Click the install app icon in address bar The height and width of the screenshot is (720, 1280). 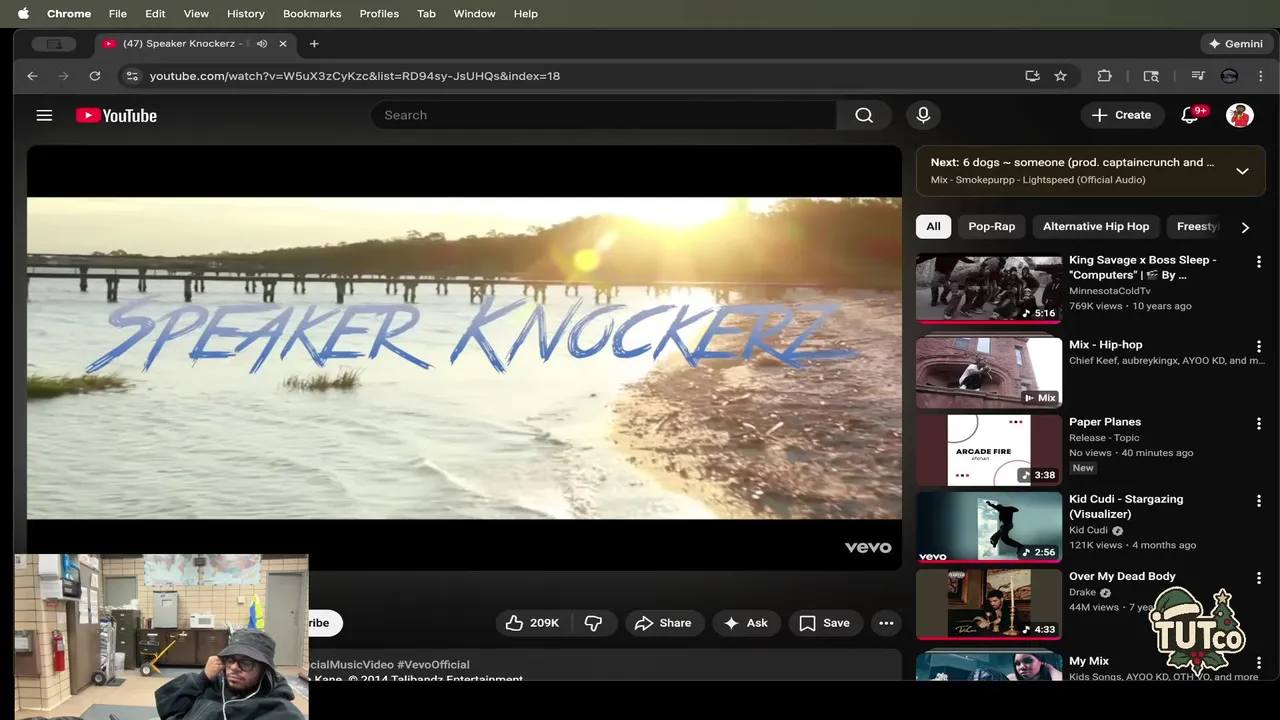[1032, 76]
